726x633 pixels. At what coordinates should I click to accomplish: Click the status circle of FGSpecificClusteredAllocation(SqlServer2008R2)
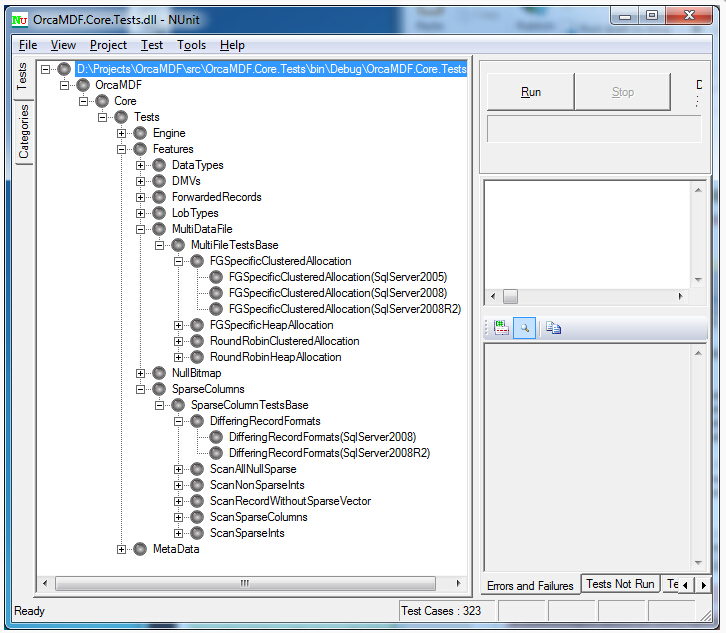tap(216, 309)
